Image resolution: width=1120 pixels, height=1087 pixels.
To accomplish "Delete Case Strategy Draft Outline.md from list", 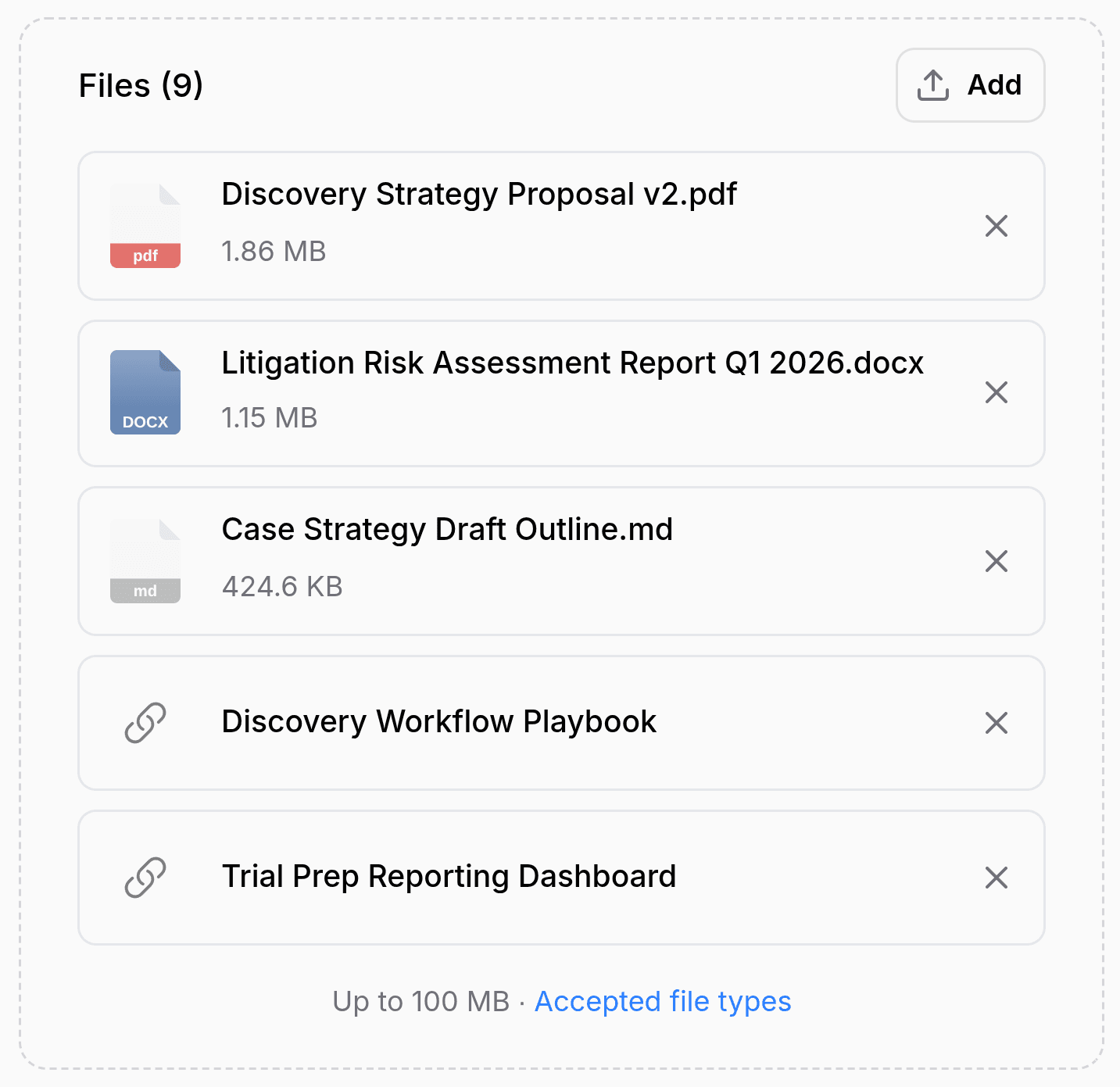I will pos(996,561).
